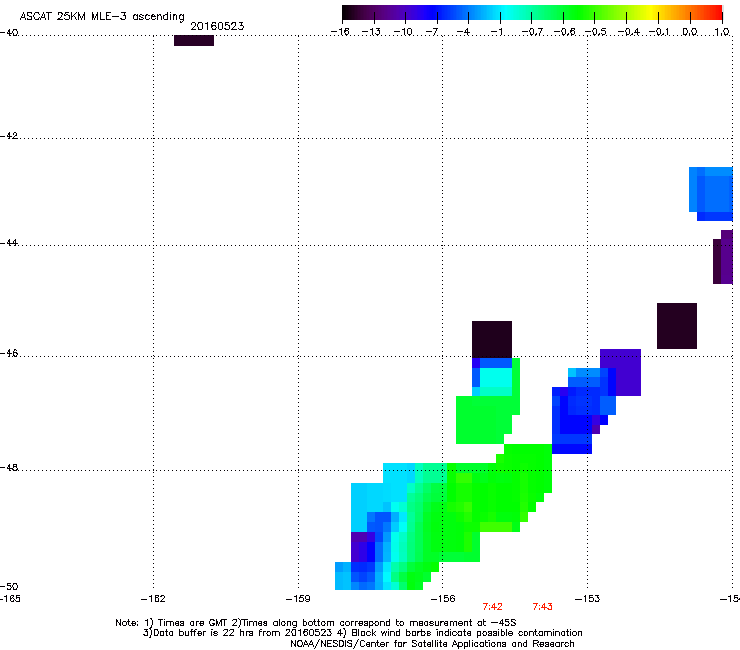Click the latitude label "-48"
The image size is (740, 650).
click(x=9, y=468)
